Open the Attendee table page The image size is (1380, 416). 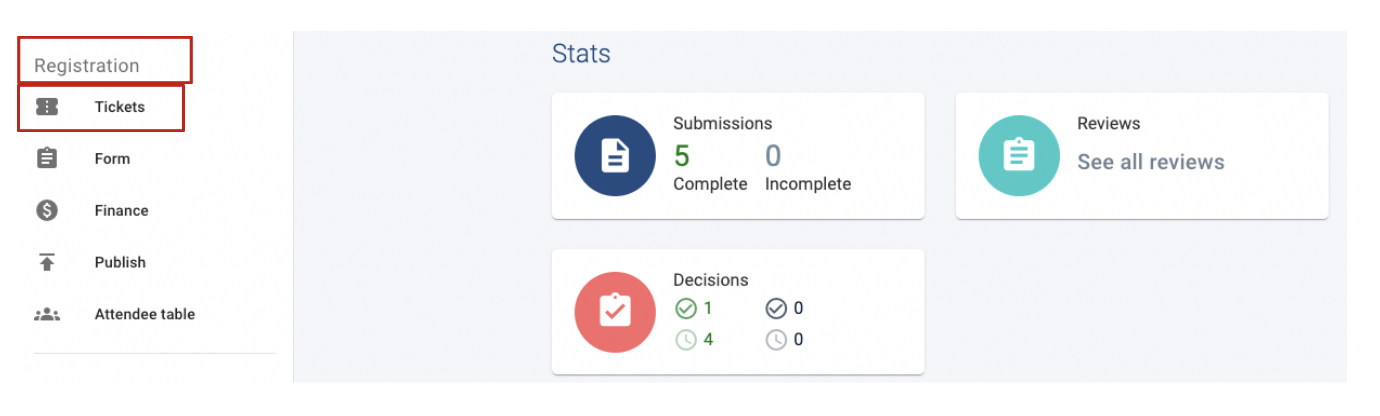(144, 314)
